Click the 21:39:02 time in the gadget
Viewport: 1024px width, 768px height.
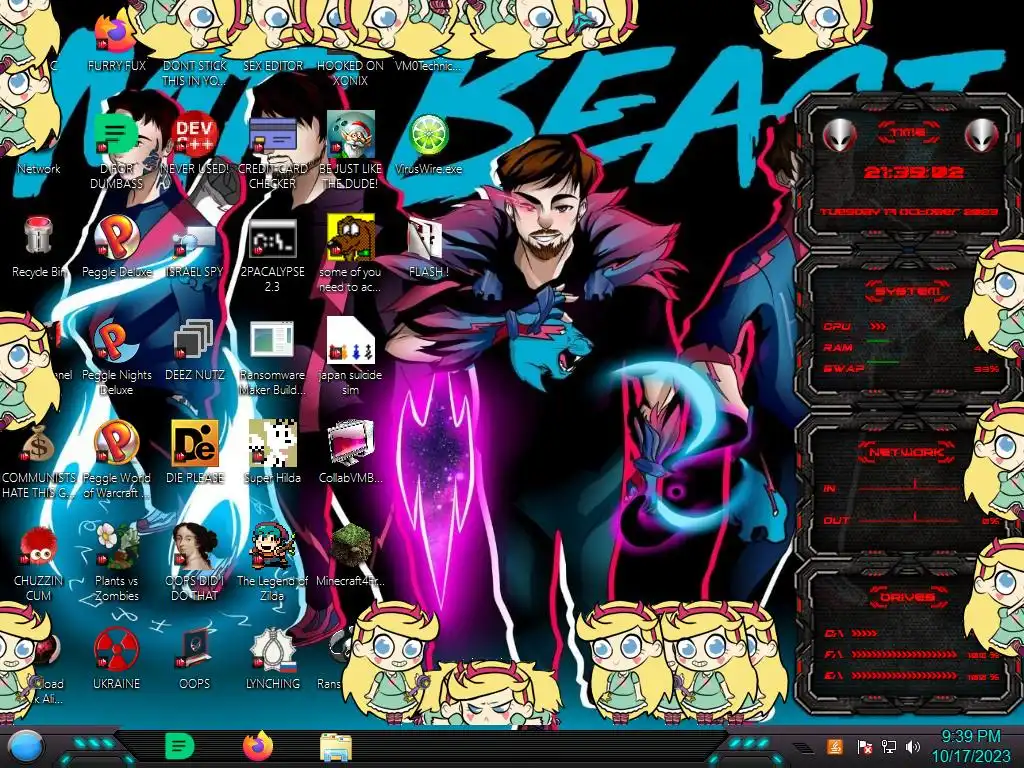[x=912, y=172]
